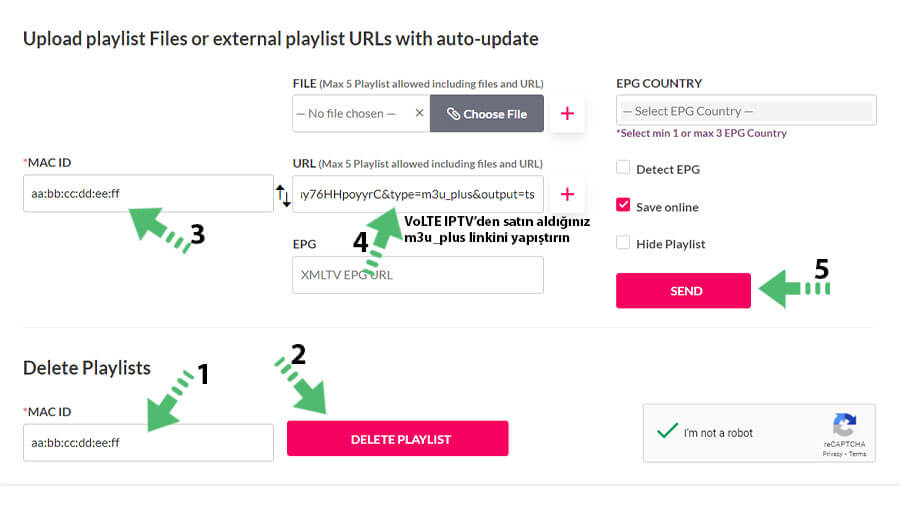Viewport: 900px width, 506px height.
Task: Tick the Hide Playlist checkbox
Action: coord(623,243)
